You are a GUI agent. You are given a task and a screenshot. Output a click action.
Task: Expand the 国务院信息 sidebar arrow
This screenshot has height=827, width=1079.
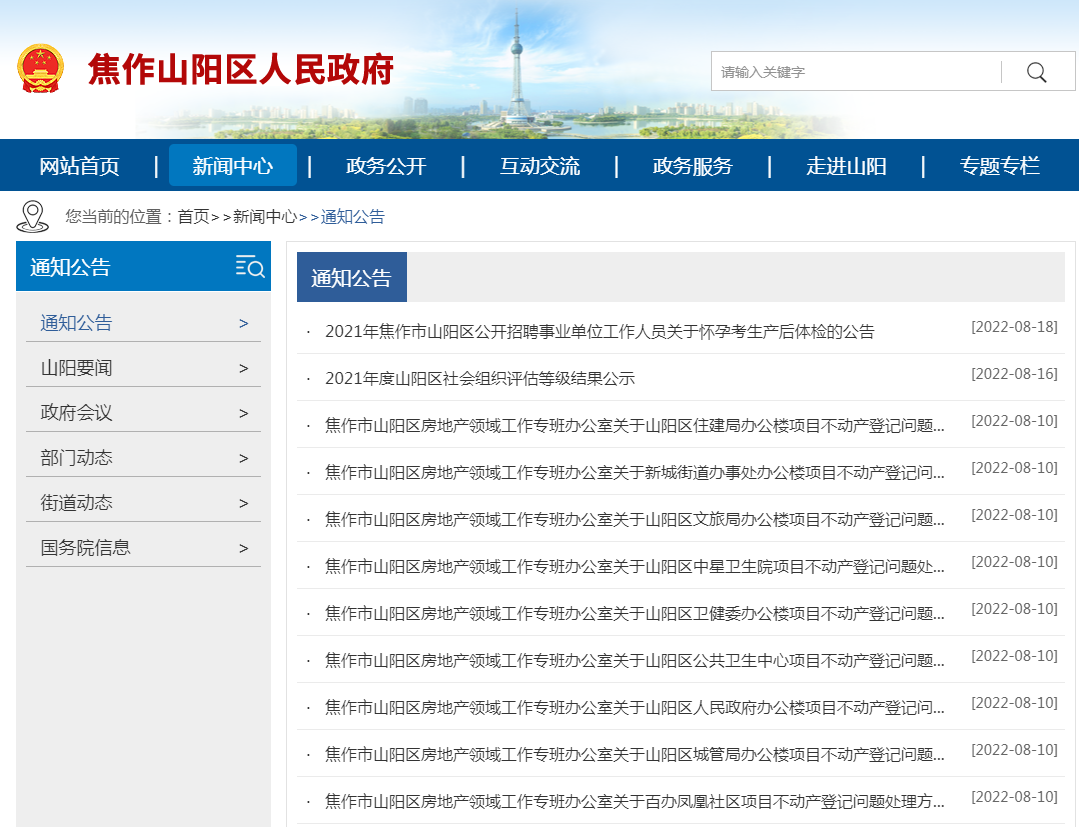point(244,548)
